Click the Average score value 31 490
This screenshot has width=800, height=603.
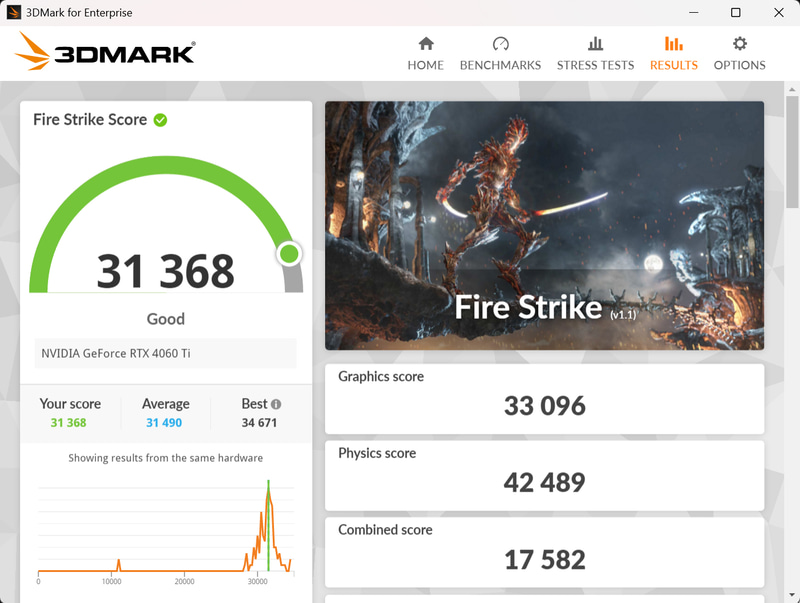164,422
